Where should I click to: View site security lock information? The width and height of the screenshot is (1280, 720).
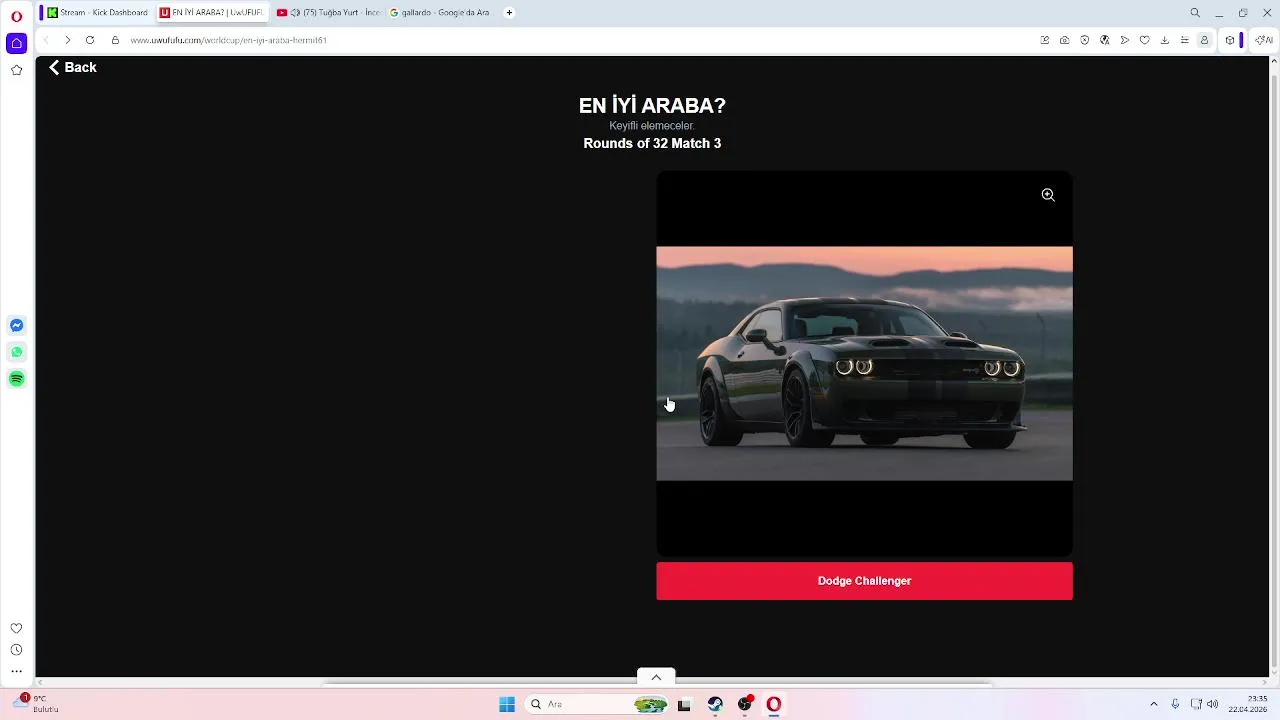coord(115,40)
